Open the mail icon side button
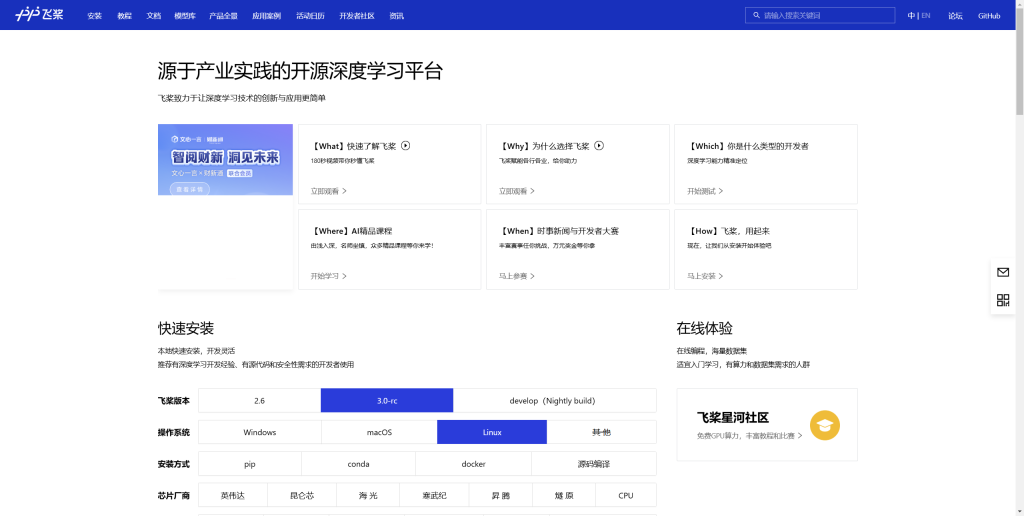The image size is (1024, 516). [1003, 272]
